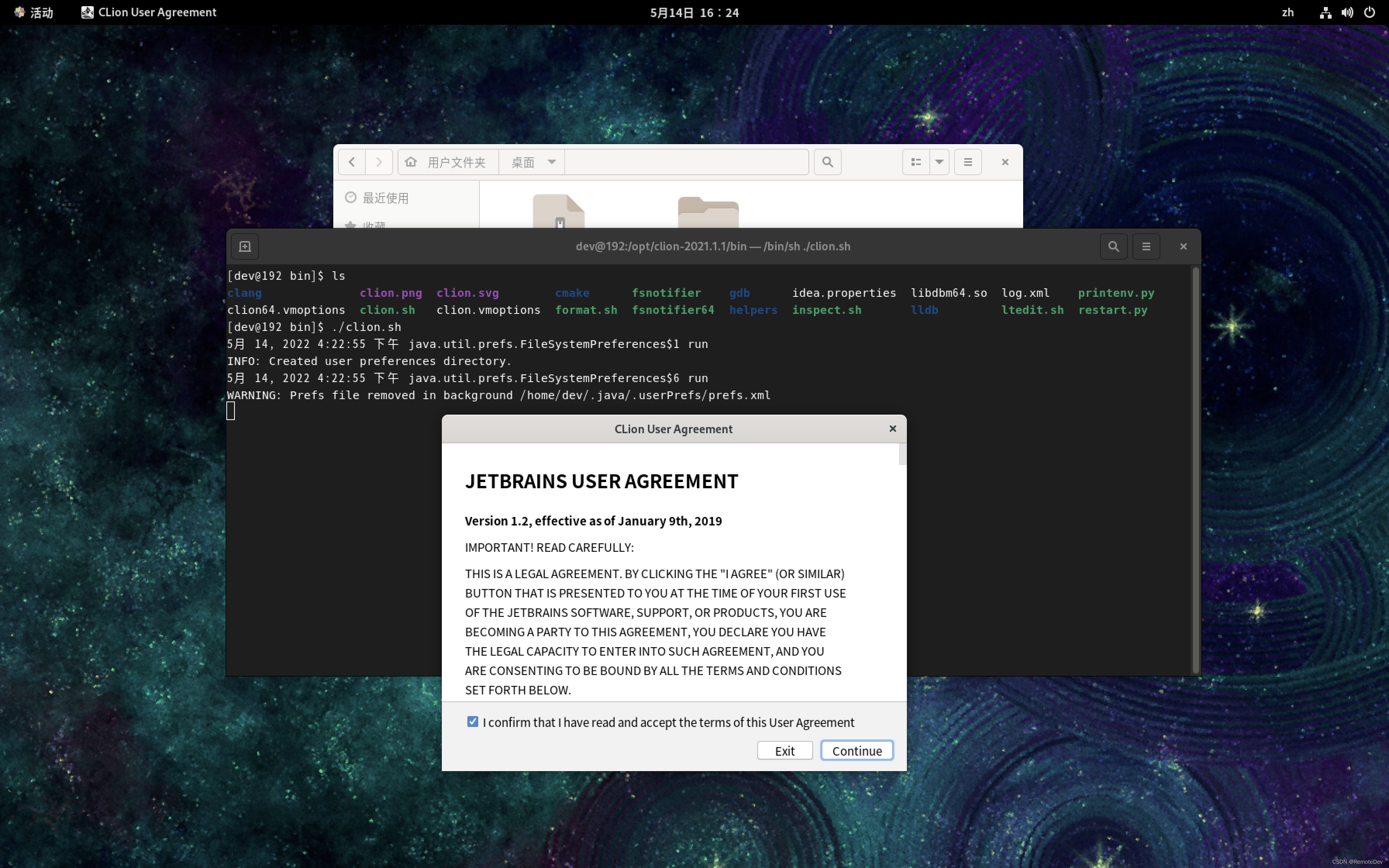
Task: Click clion64.vmoptions in the terminal listing
Action: coord(286,310)
